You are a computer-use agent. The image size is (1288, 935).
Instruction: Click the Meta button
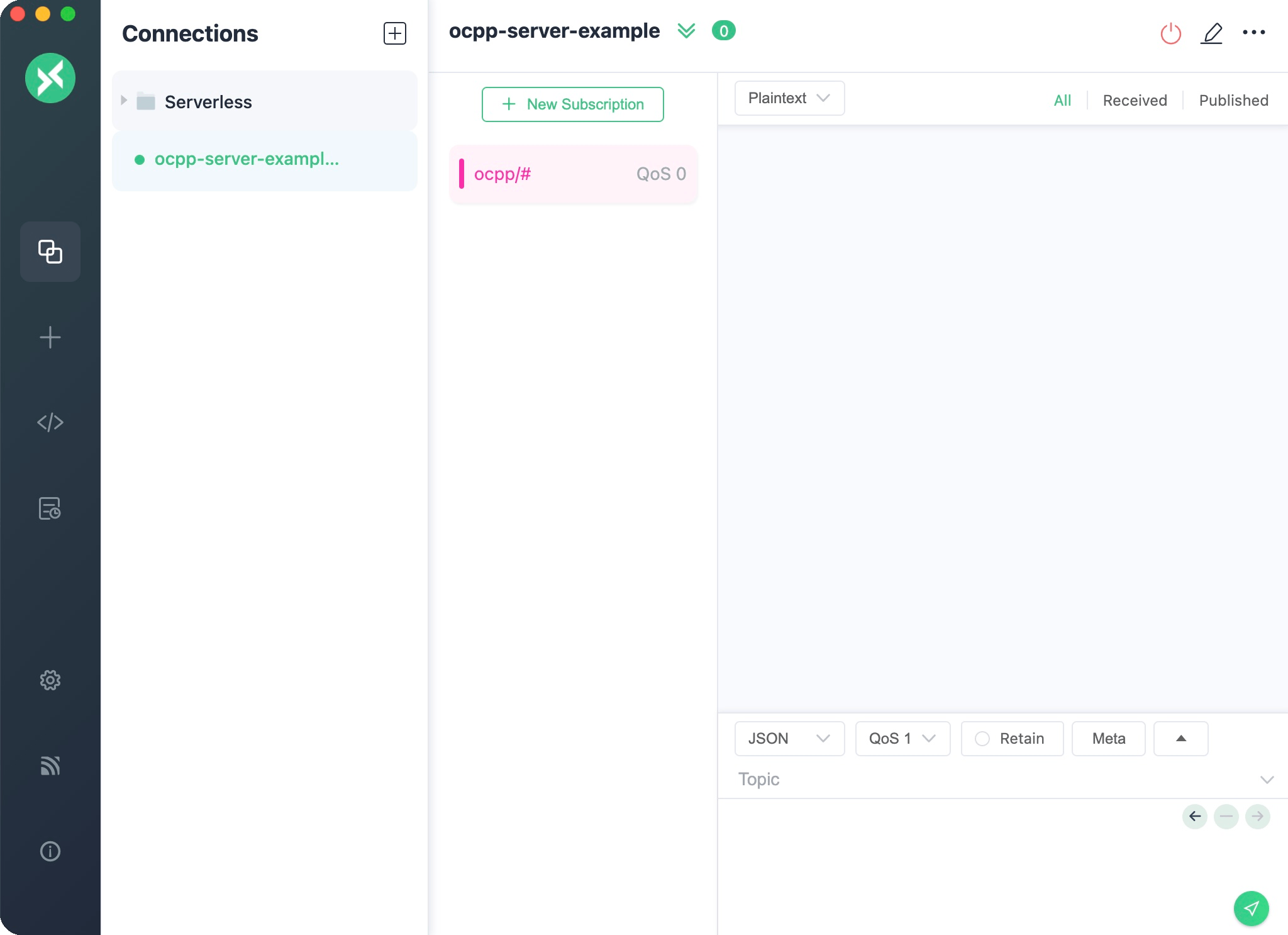click(x=1108, y=739)
